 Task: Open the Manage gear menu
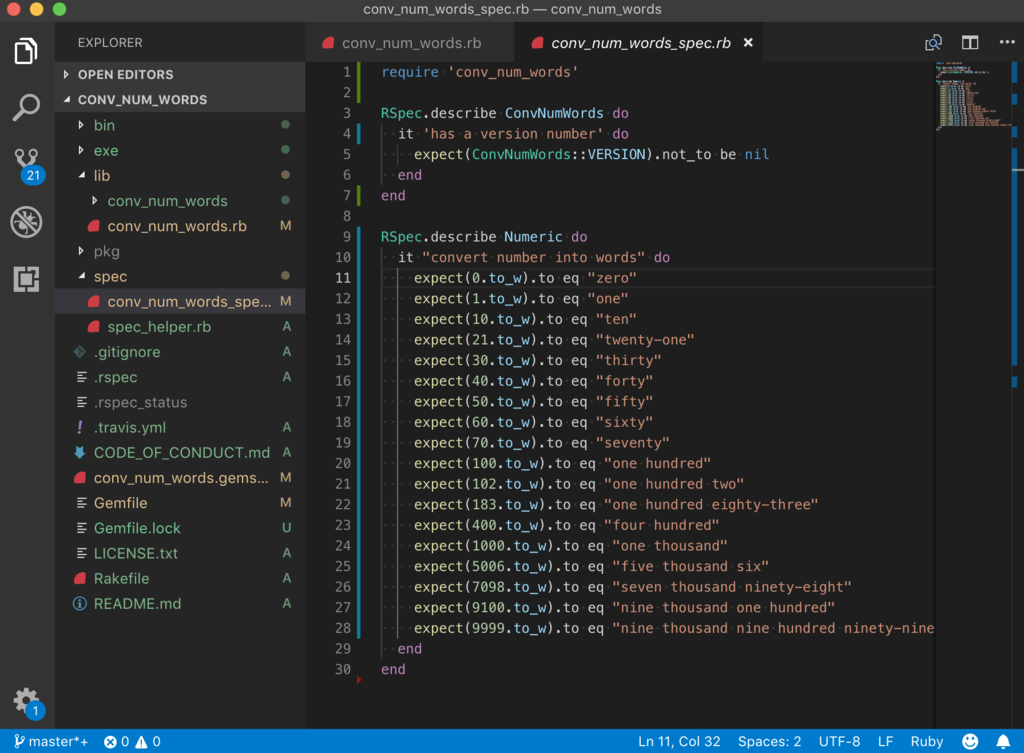[27, 703]
